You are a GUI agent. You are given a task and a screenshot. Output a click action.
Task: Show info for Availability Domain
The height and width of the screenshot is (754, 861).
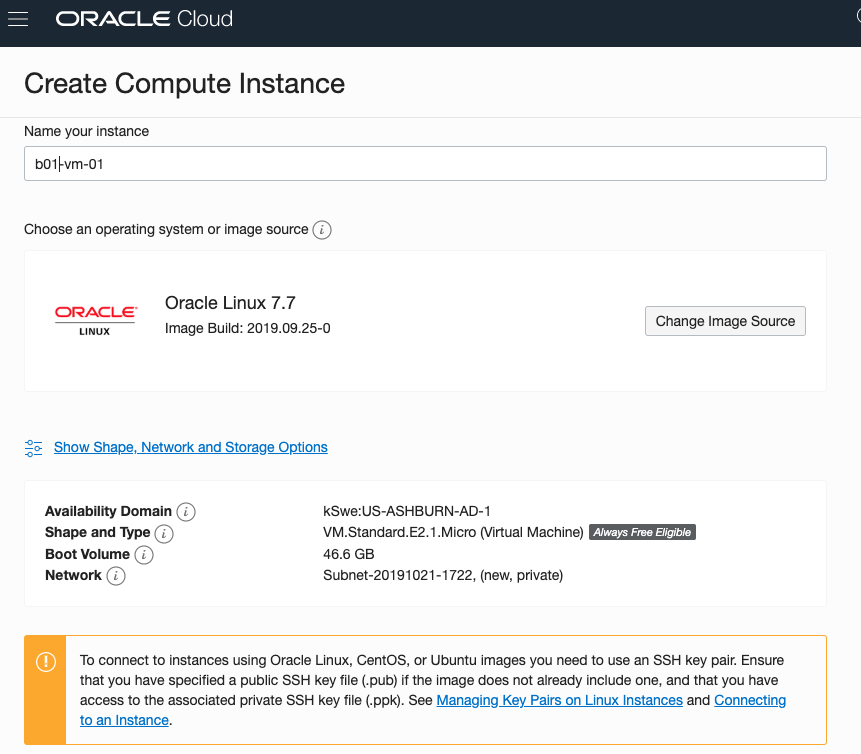tap(186, 511)
